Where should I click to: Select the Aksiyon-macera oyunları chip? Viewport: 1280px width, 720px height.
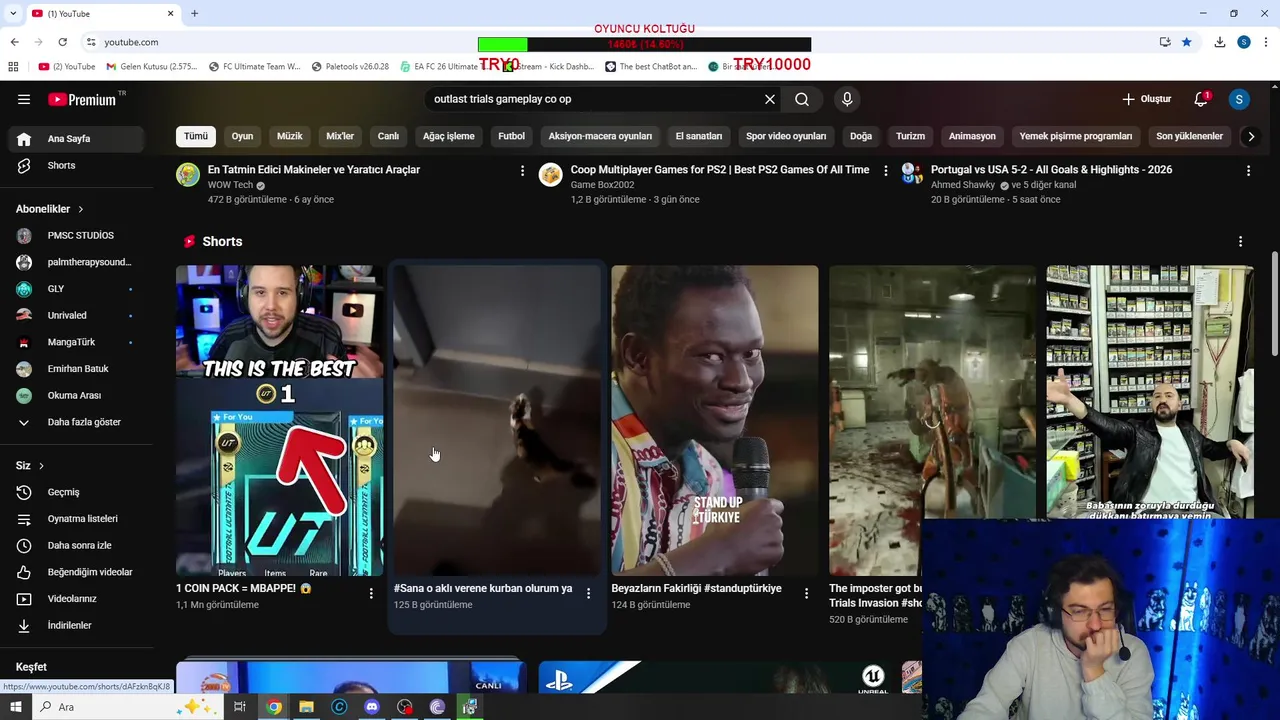coord(600,136)
